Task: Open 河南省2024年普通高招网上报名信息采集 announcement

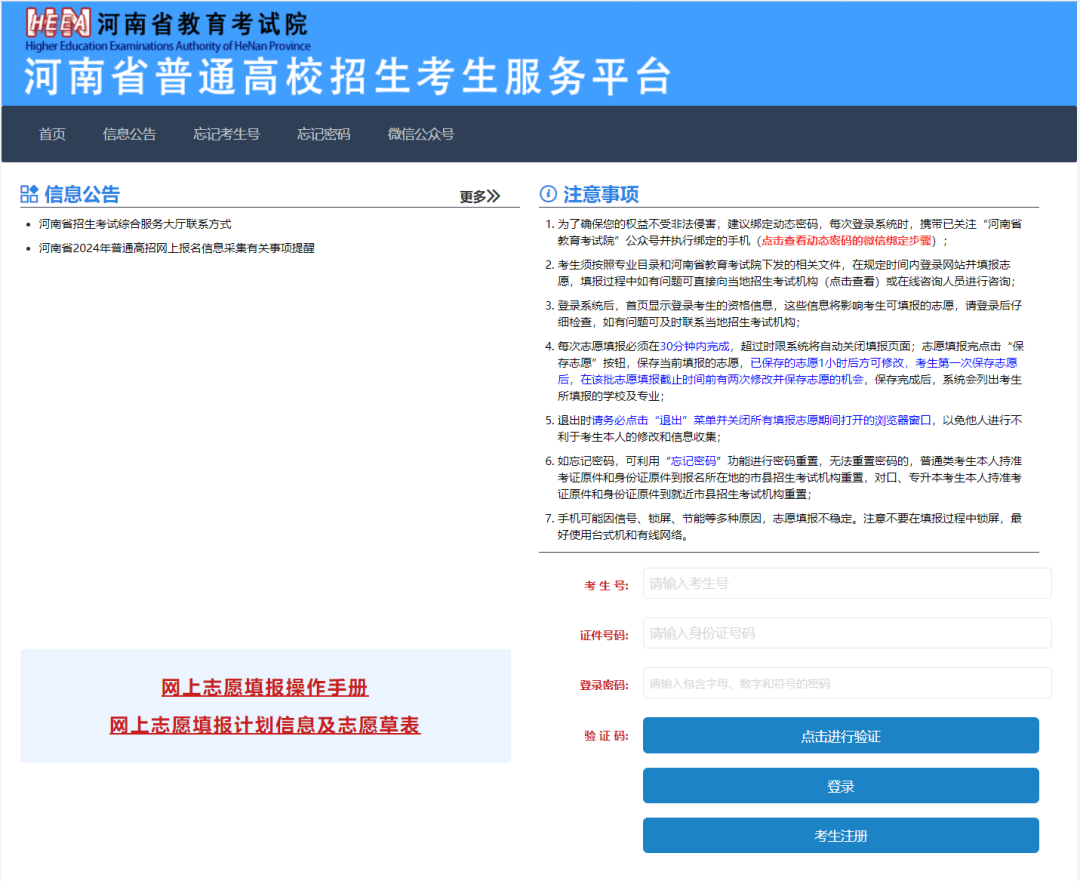Action: [x=176, y=248]
